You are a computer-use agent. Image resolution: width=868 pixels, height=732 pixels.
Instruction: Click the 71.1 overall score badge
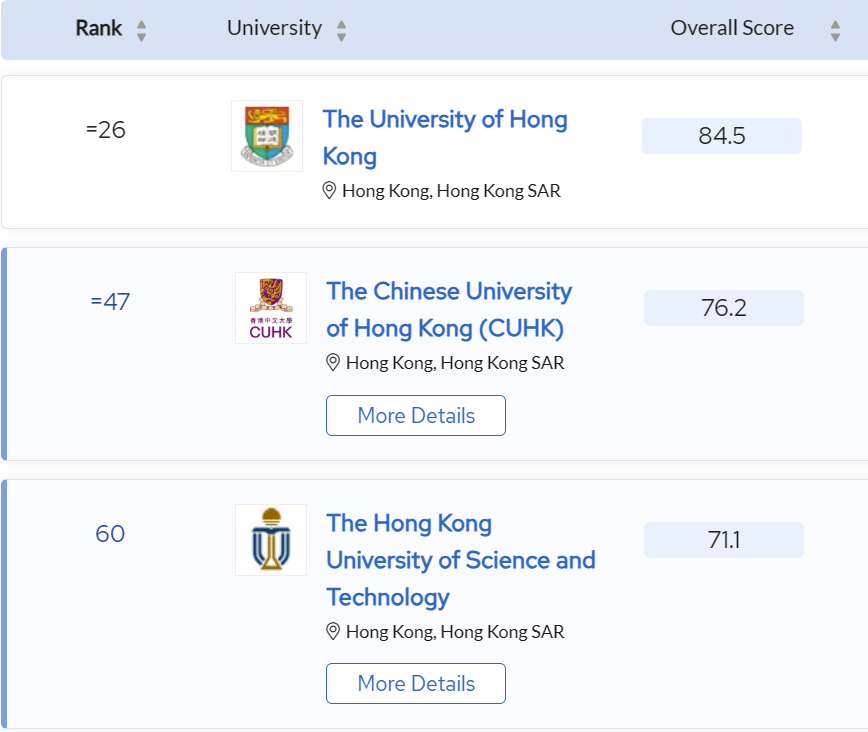pos(724,540)
